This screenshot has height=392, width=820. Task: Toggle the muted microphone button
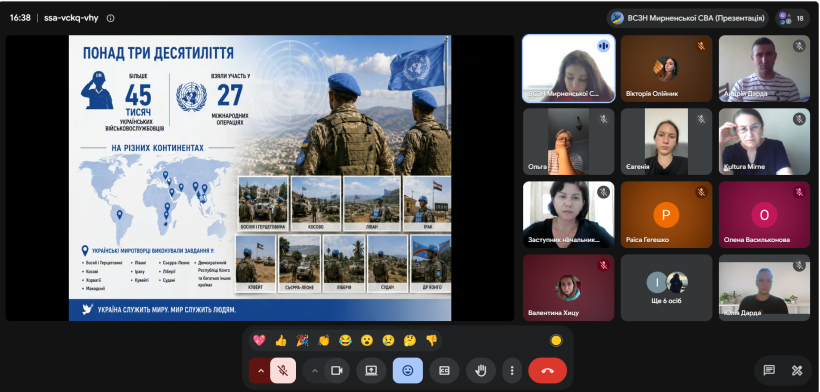pos(283,371)
